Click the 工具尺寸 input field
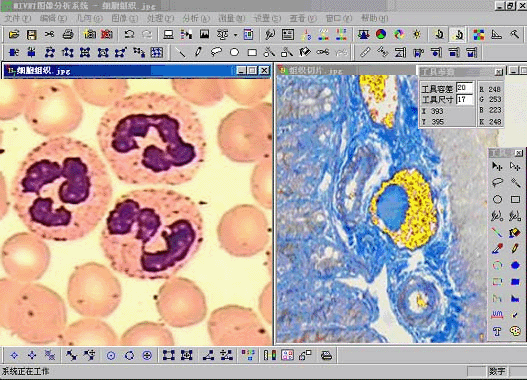 (465, 99)
